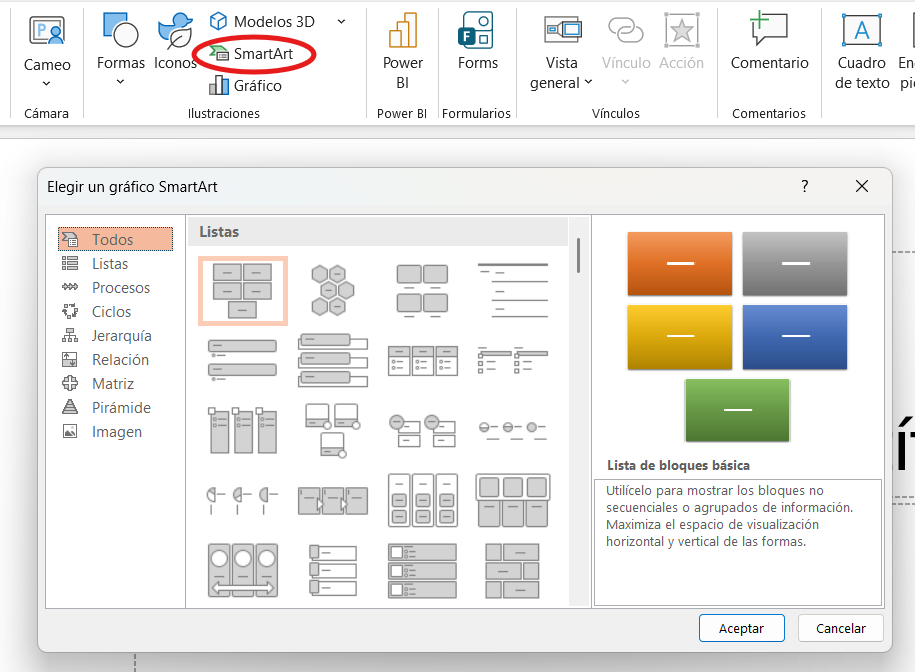Choose the detailed process layout
The width and height of the screenshot is (915, 672).
[x=333, y=500]
